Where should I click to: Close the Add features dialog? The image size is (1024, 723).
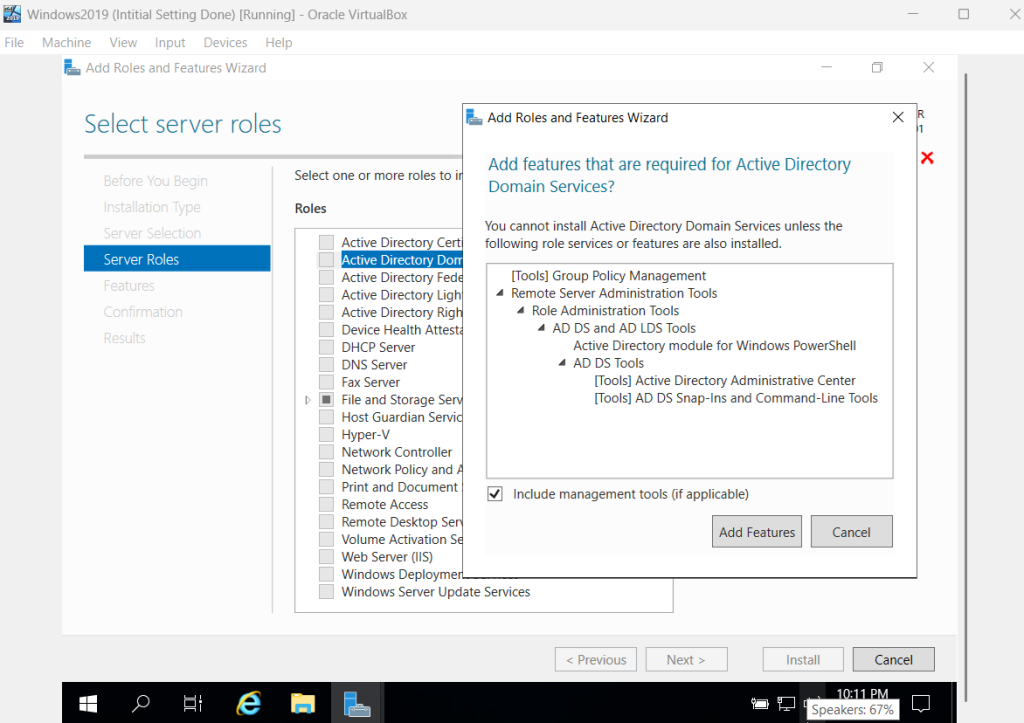898,117
